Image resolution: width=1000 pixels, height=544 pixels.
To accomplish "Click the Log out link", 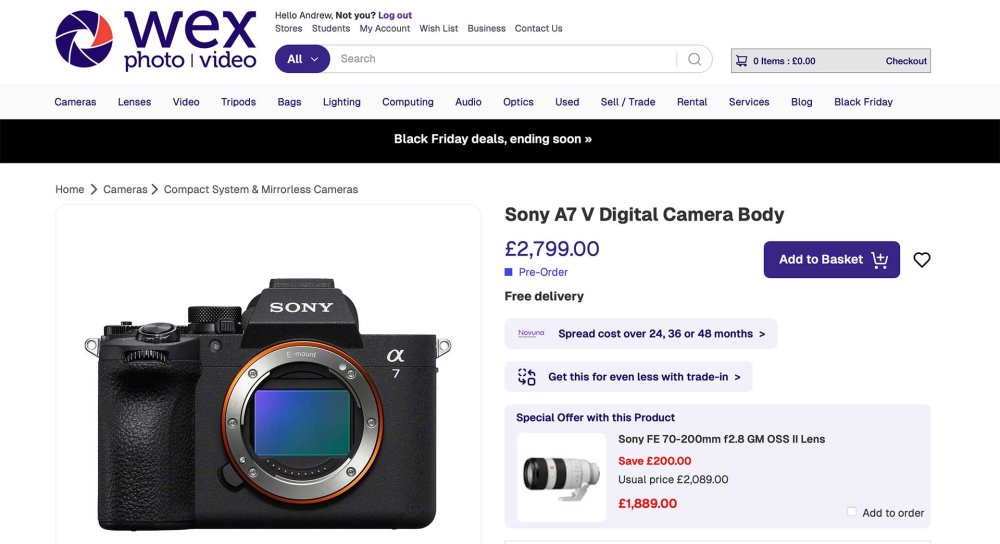I will click(395, 16).
